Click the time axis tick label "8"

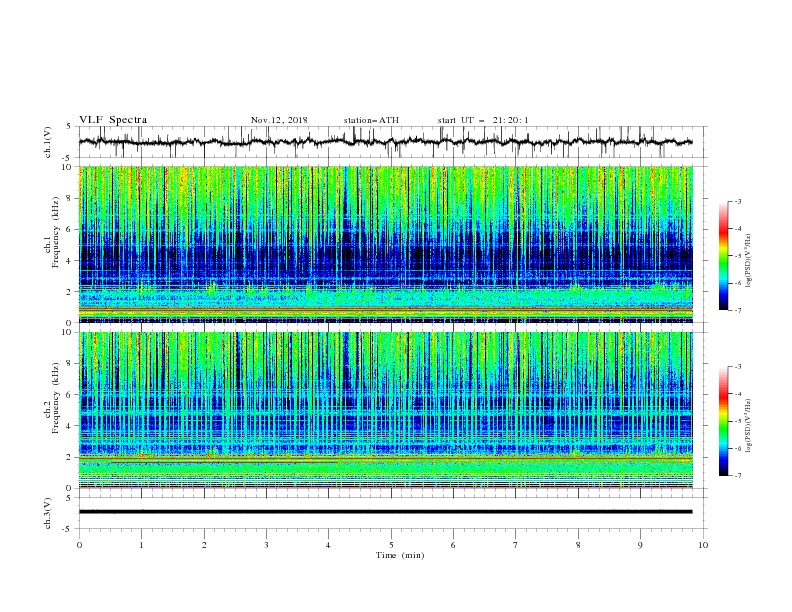pos(578,545)
